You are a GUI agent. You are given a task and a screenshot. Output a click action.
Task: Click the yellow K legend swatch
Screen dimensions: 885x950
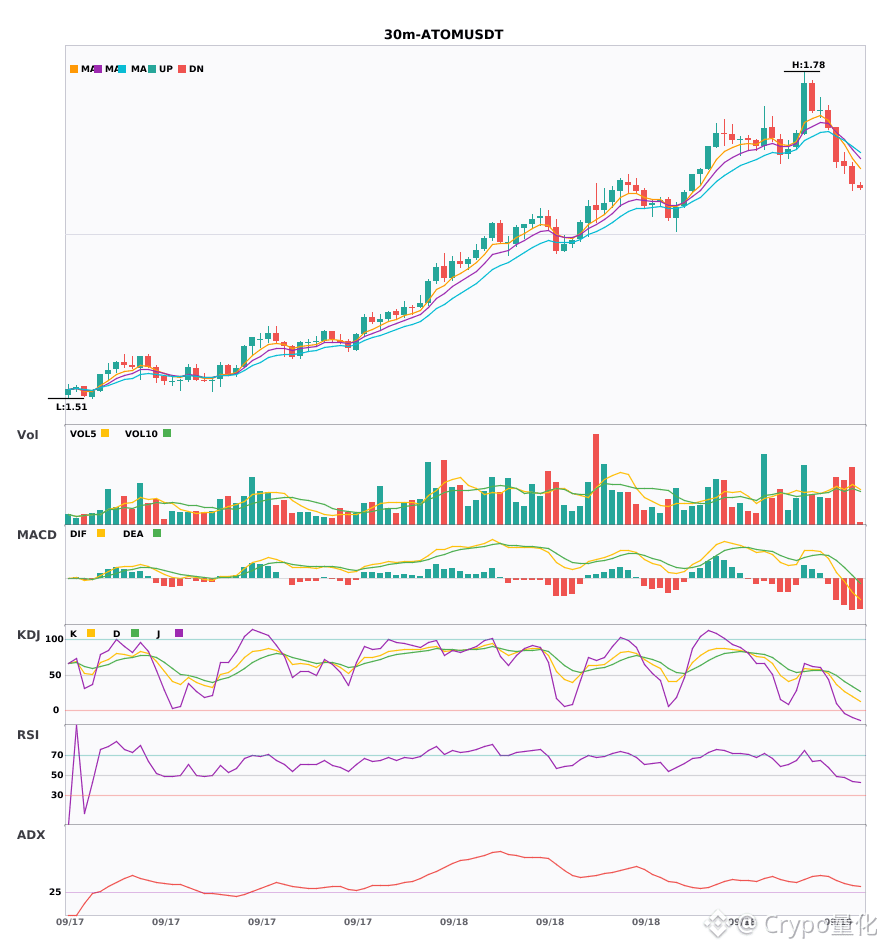(x=91, y=633)
